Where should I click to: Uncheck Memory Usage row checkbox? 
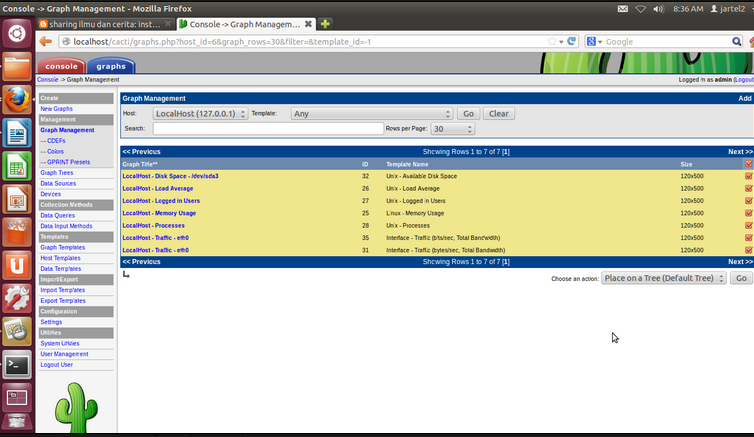point(748,213)
